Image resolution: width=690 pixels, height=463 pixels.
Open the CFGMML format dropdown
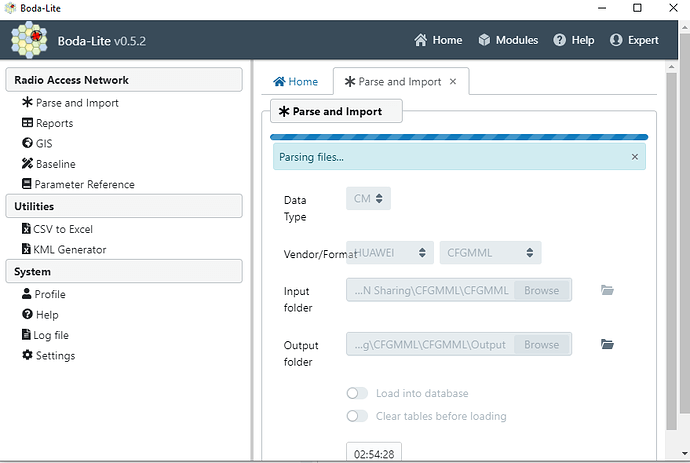coord(490,253)
